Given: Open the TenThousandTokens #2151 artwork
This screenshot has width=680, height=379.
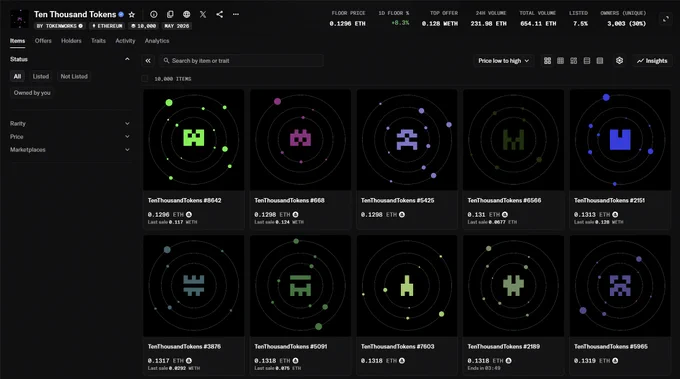Looking at the screenshot, I should click(x=620, y=140).
